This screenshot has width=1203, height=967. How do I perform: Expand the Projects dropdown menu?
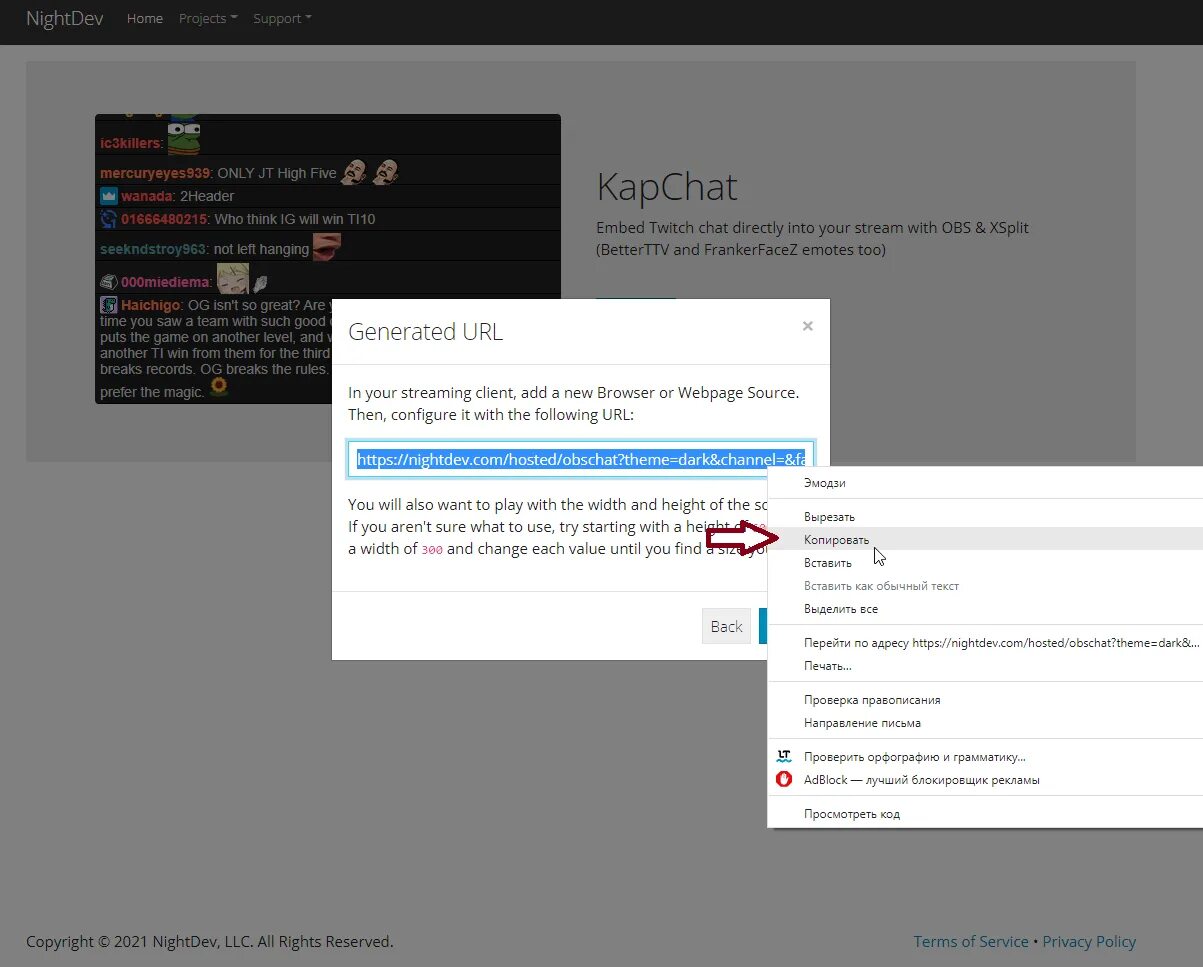(x=208, y=19)
